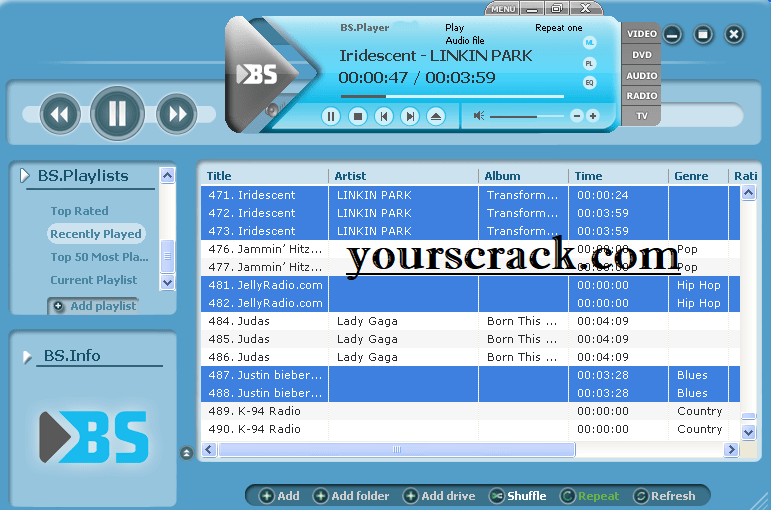Switch to DVD mode tab
The image size is (771, 510).
[641, 55]
